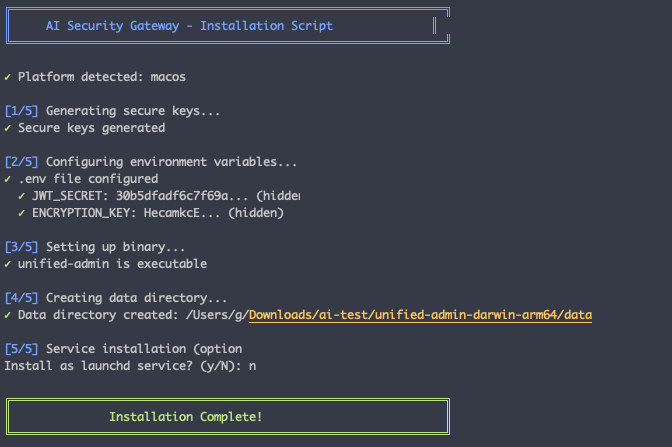Image resolution: width=672 pixels, height=447 pixels.
Task: Click the checkmark before ENCRYPTION_KEY
Action: click(22, 213)
